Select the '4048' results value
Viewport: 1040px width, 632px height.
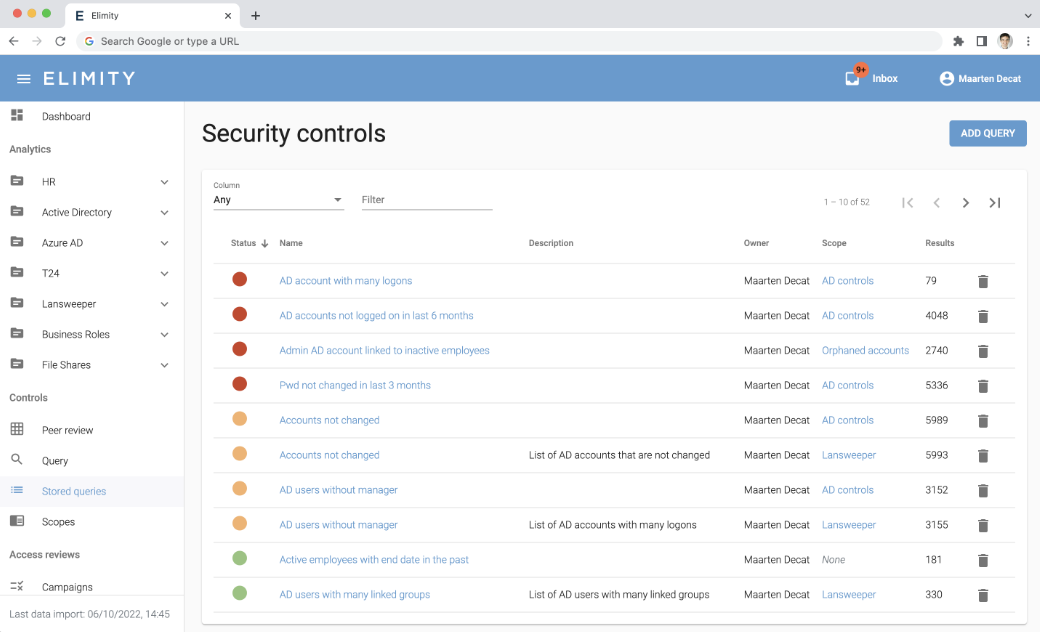937,316
